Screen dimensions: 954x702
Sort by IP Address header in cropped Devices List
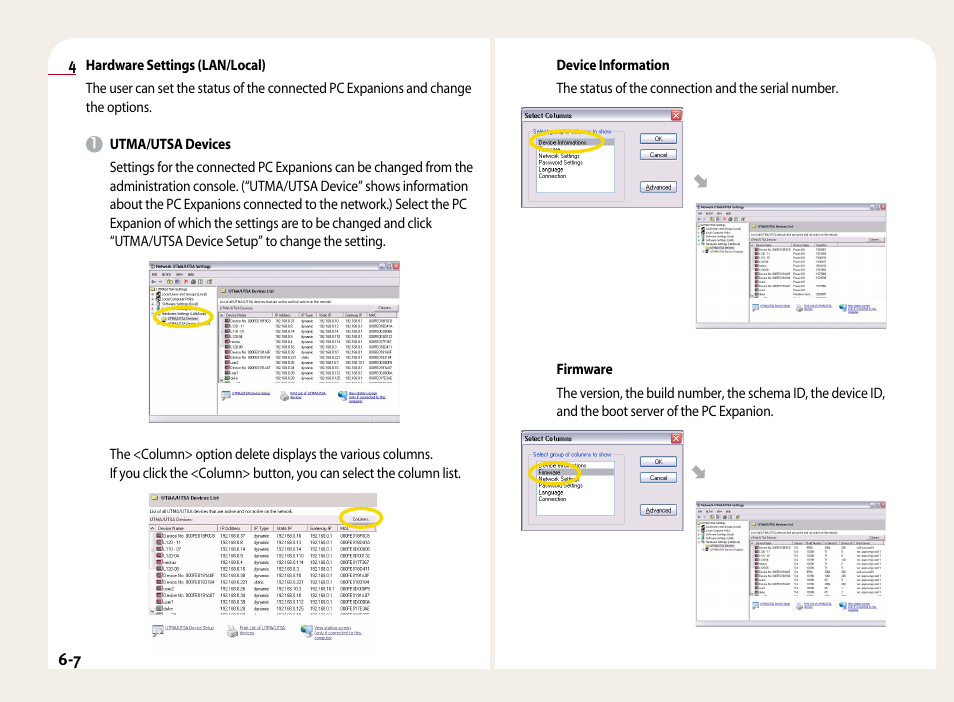tap(235, 528)
